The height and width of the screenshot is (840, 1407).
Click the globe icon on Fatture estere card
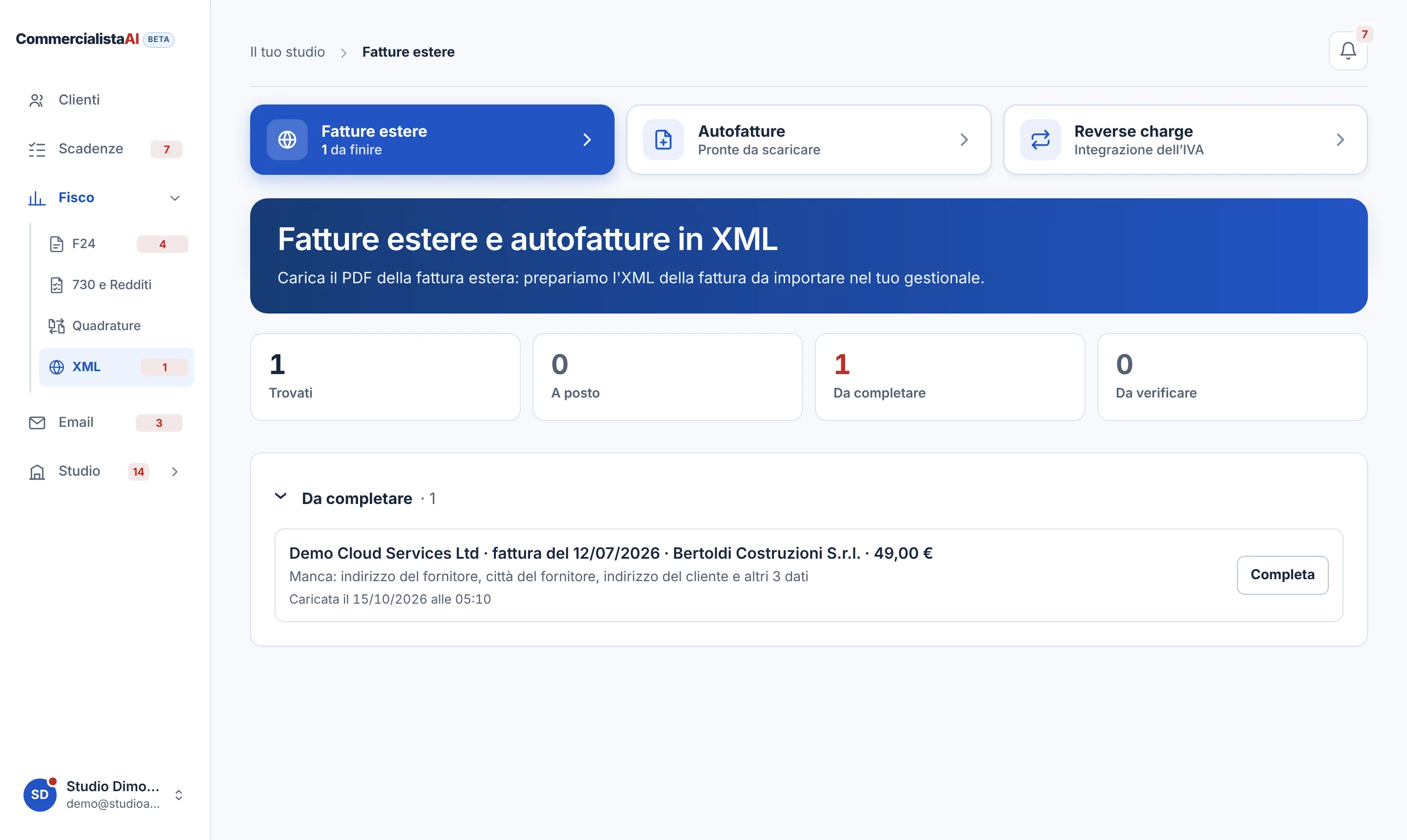coord(287,139)
